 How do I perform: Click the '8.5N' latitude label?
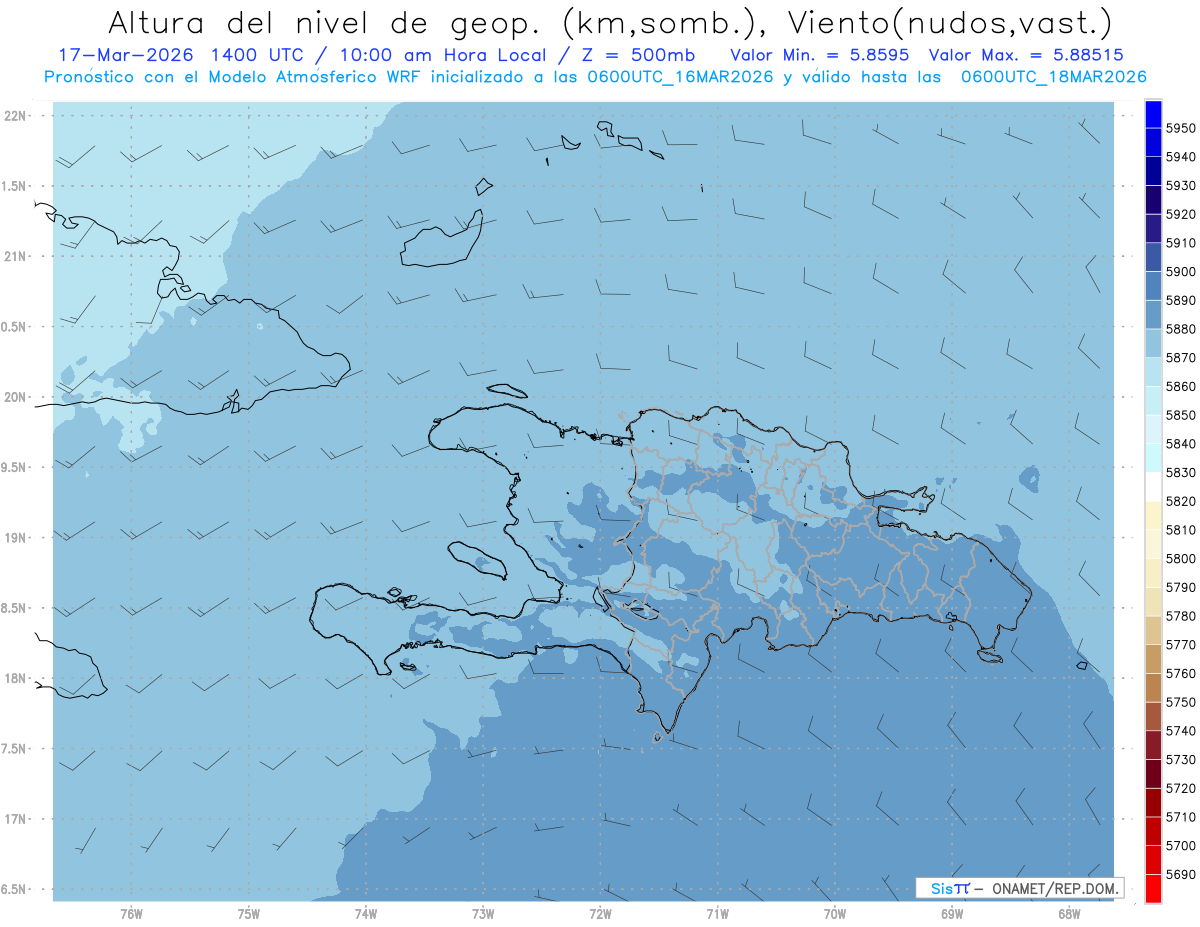tap(13, 608)
